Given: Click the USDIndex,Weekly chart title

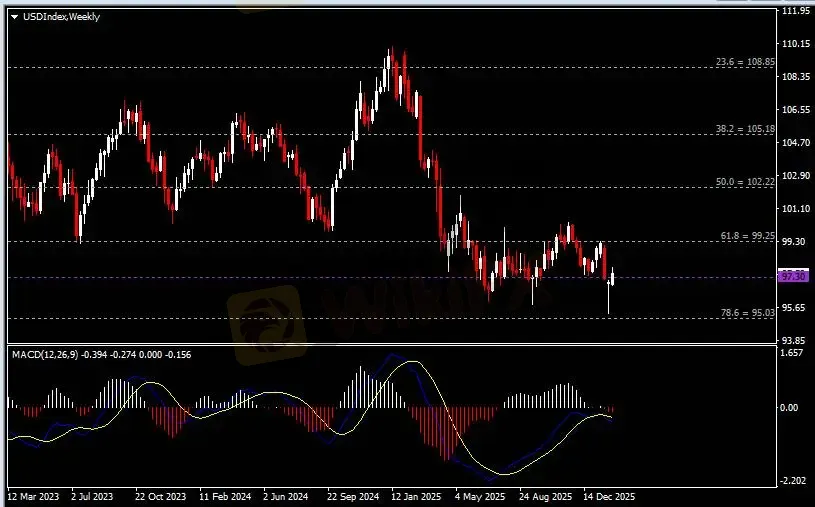Looking at the screenshot, I should [x=61, y=17].
